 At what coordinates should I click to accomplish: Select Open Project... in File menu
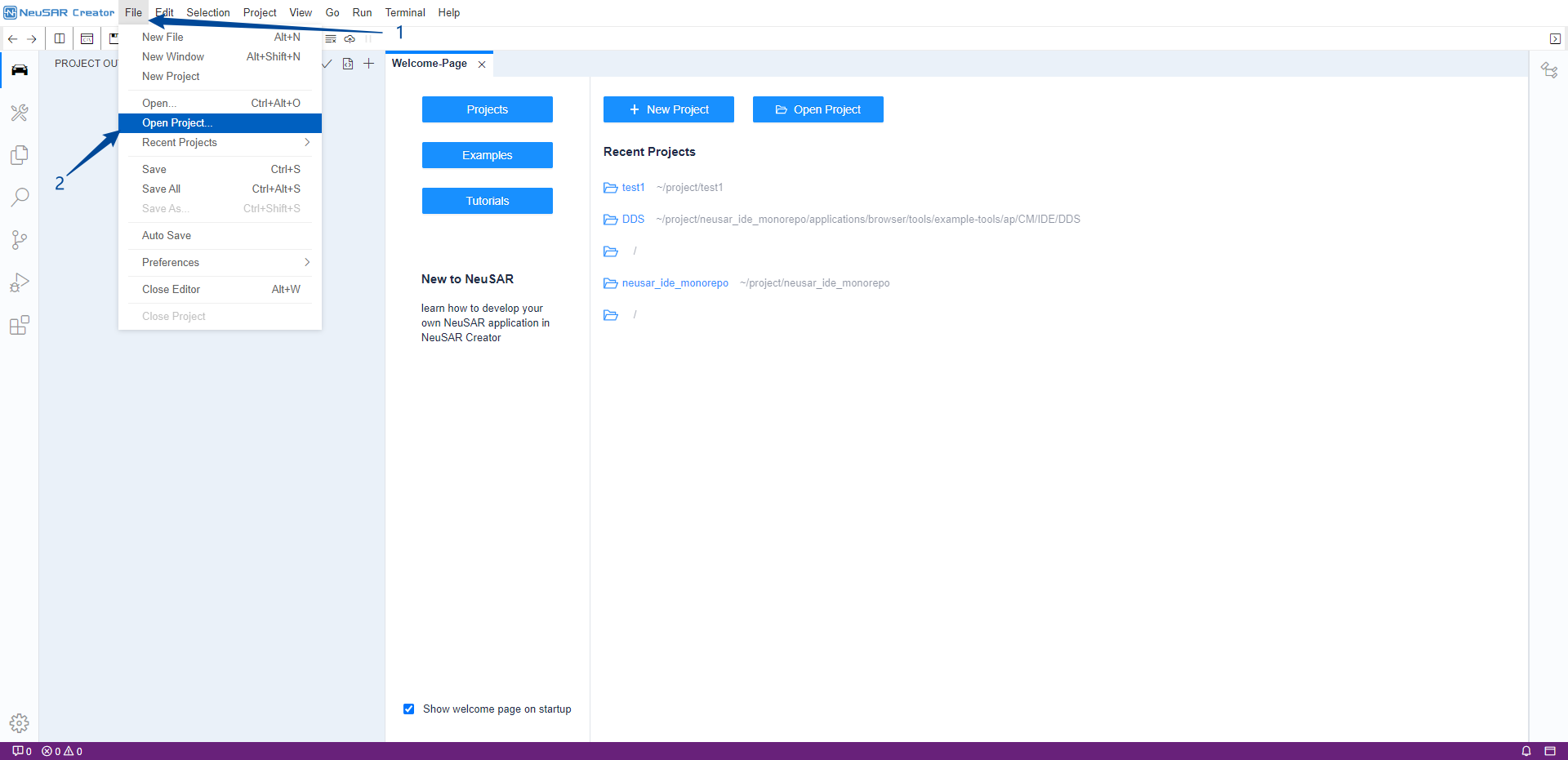pos(177,122)
